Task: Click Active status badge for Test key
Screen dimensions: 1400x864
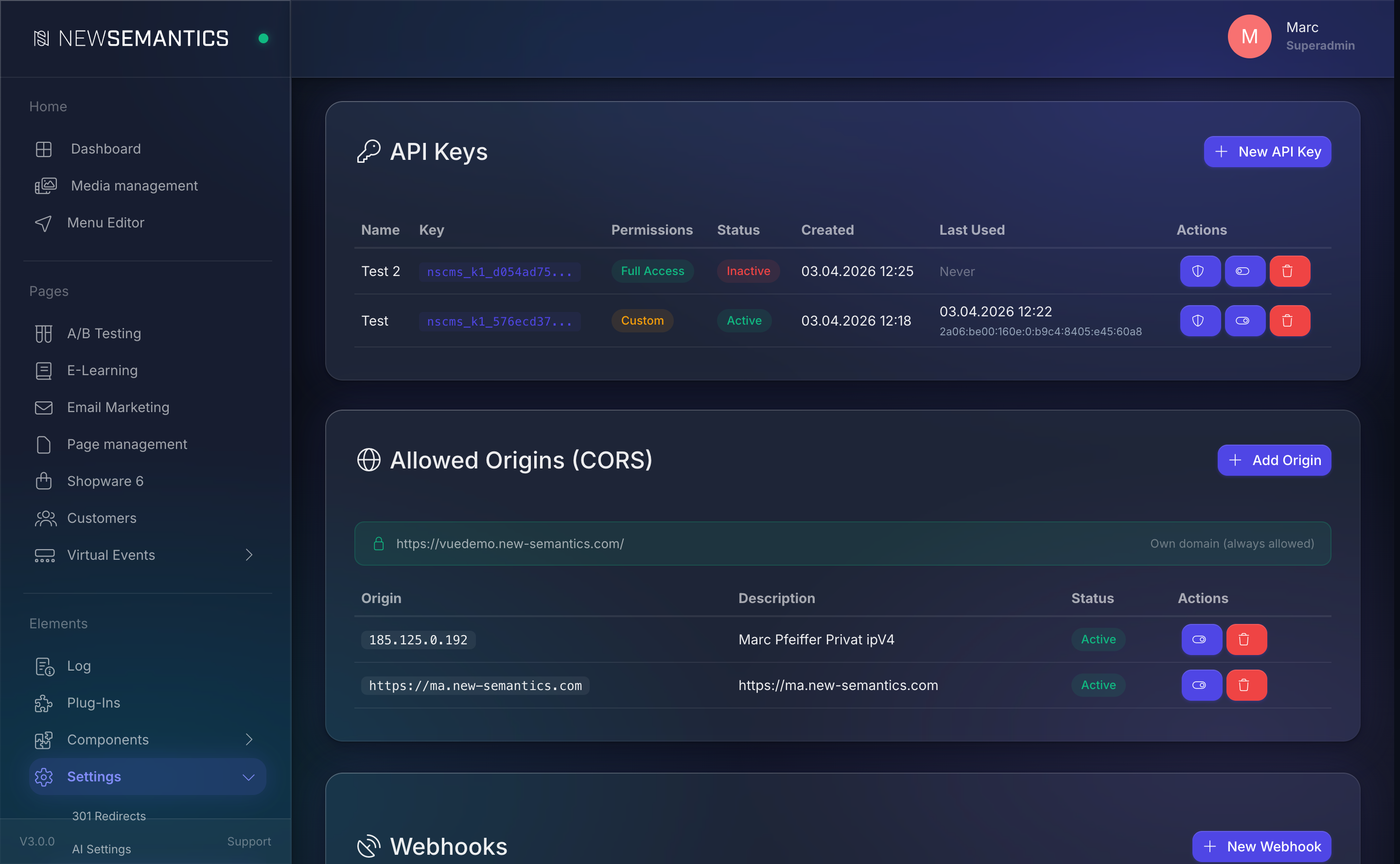Action: click(744, 321)
